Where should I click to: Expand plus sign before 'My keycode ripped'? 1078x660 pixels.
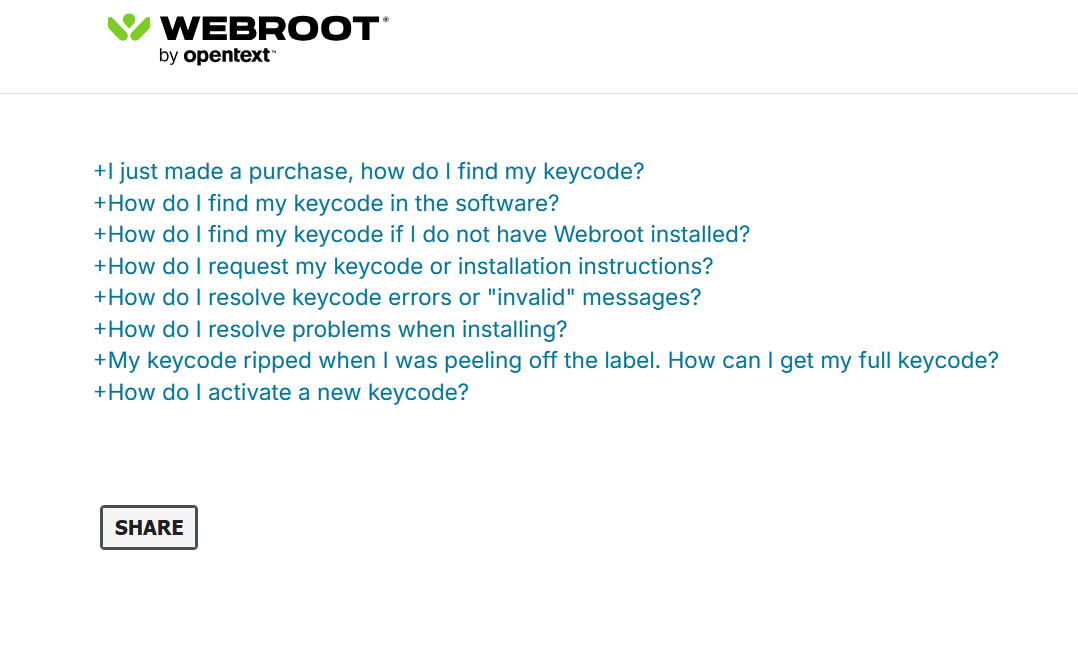point(100,361)
